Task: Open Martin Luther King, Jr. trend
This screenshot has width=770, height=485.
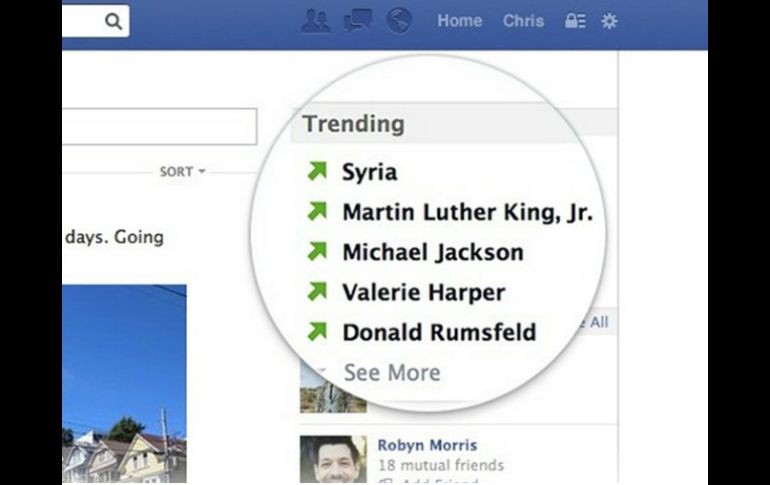Action: coord(468,212)
